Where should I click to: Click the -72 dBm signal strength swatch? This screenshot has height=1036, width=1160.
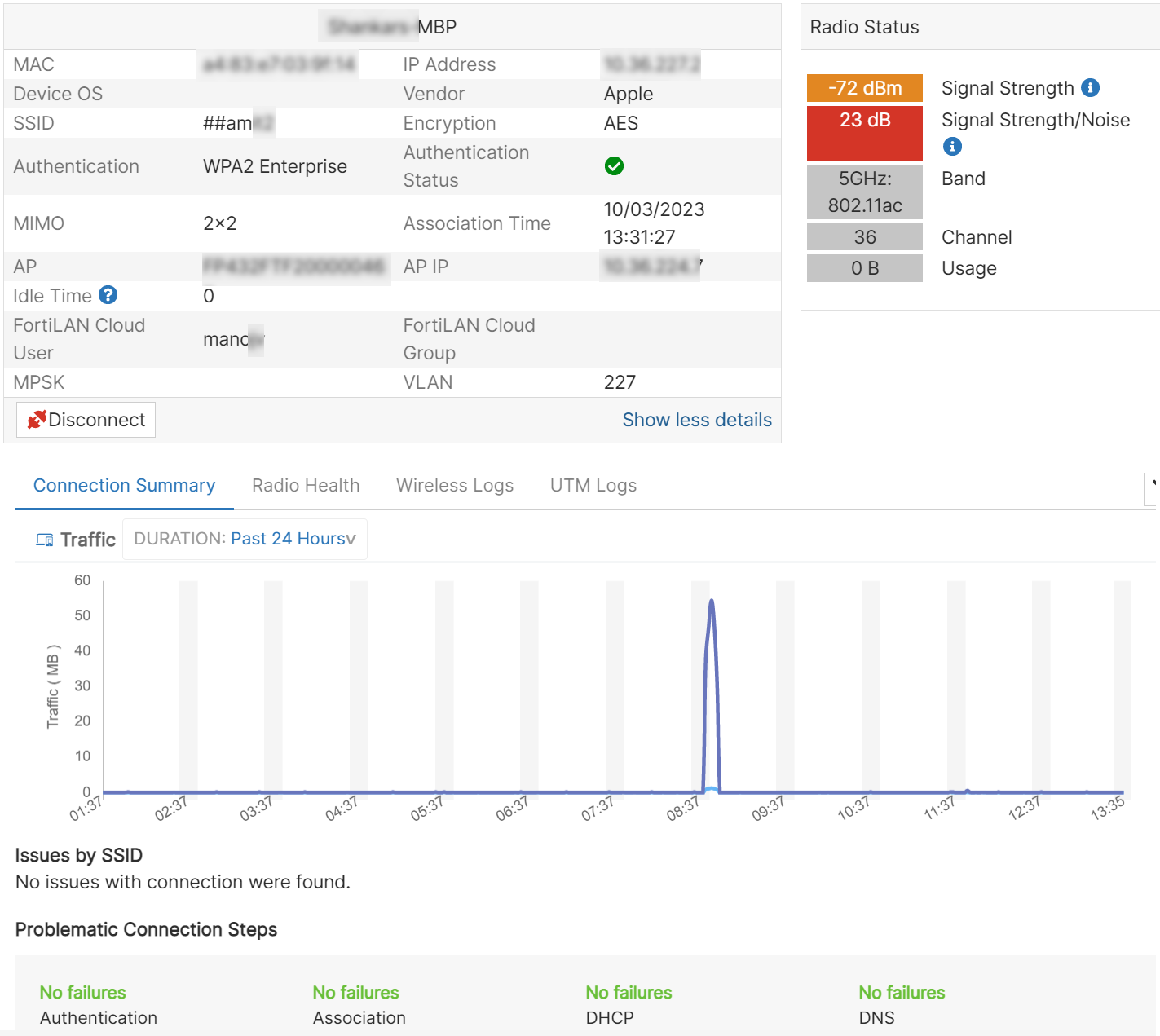click(865, 88)
